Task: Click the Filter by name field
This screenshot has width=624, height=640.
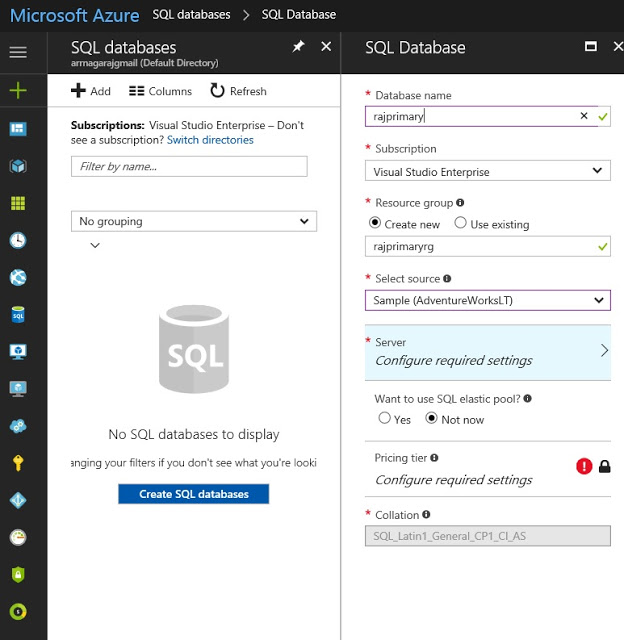Action: pyautogui.click(x=189, y=166)
